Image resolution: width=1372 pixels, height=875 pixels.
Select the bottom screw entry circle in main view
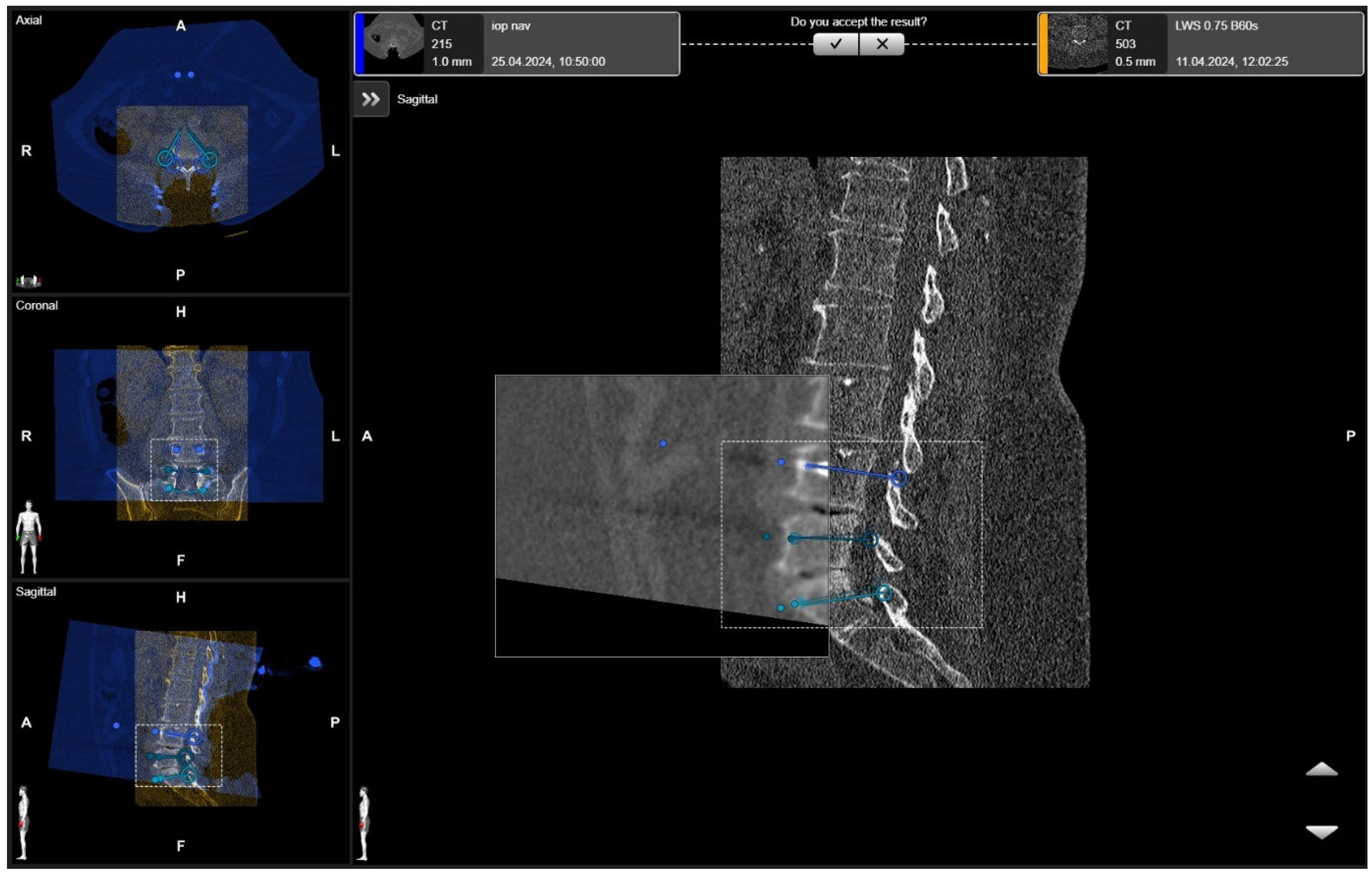point(883,593)
